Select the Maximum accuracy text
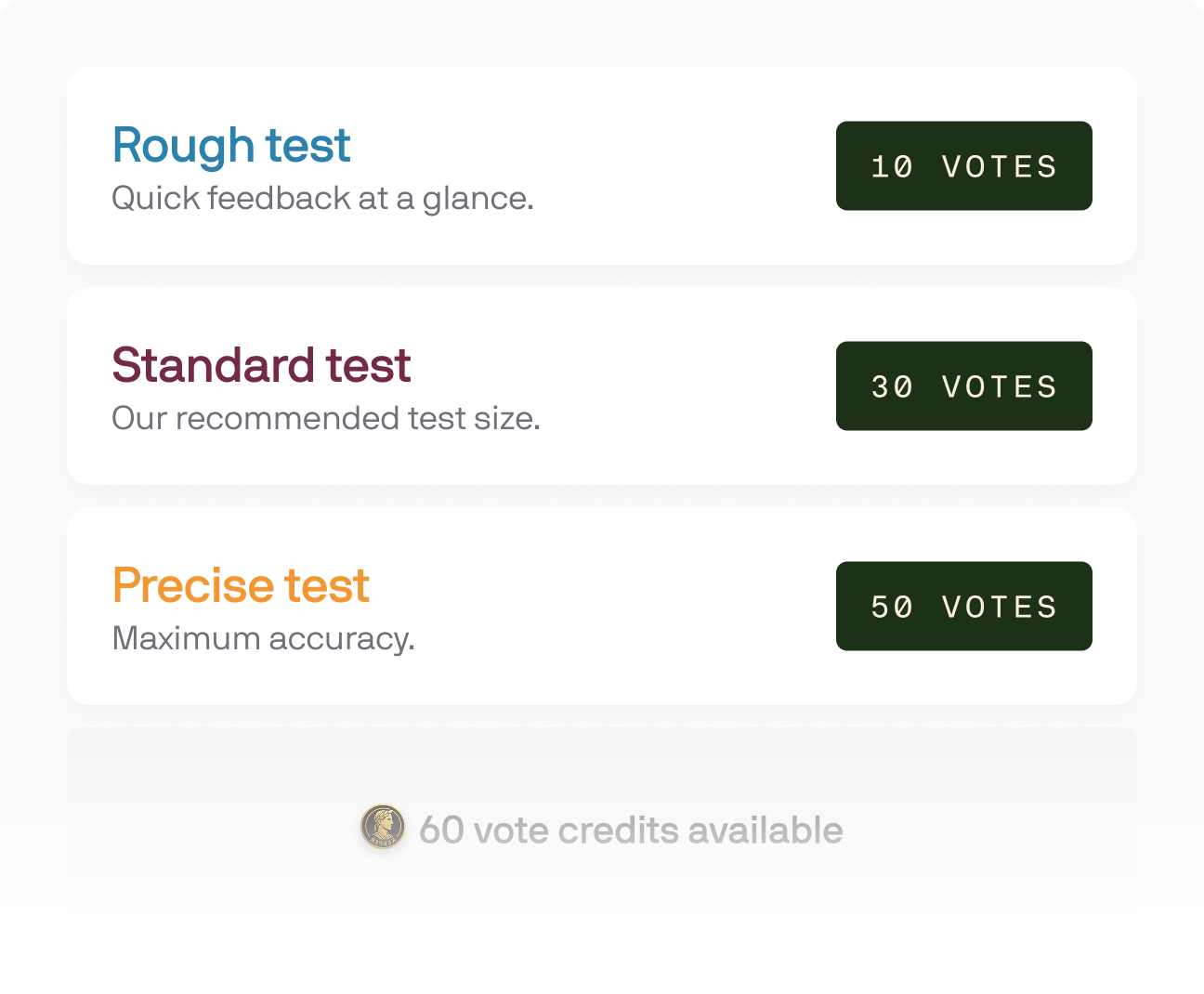 click(x=264, y=637)
